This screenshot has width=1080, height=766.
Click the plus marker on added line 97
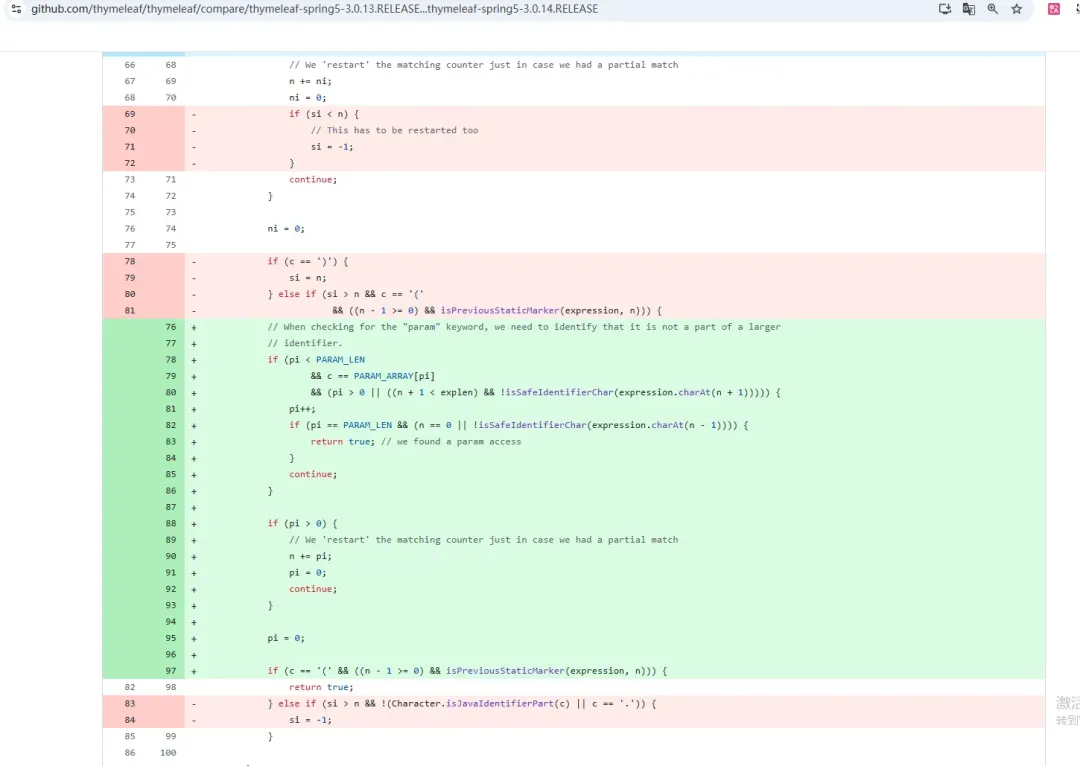tap(194, 671)
